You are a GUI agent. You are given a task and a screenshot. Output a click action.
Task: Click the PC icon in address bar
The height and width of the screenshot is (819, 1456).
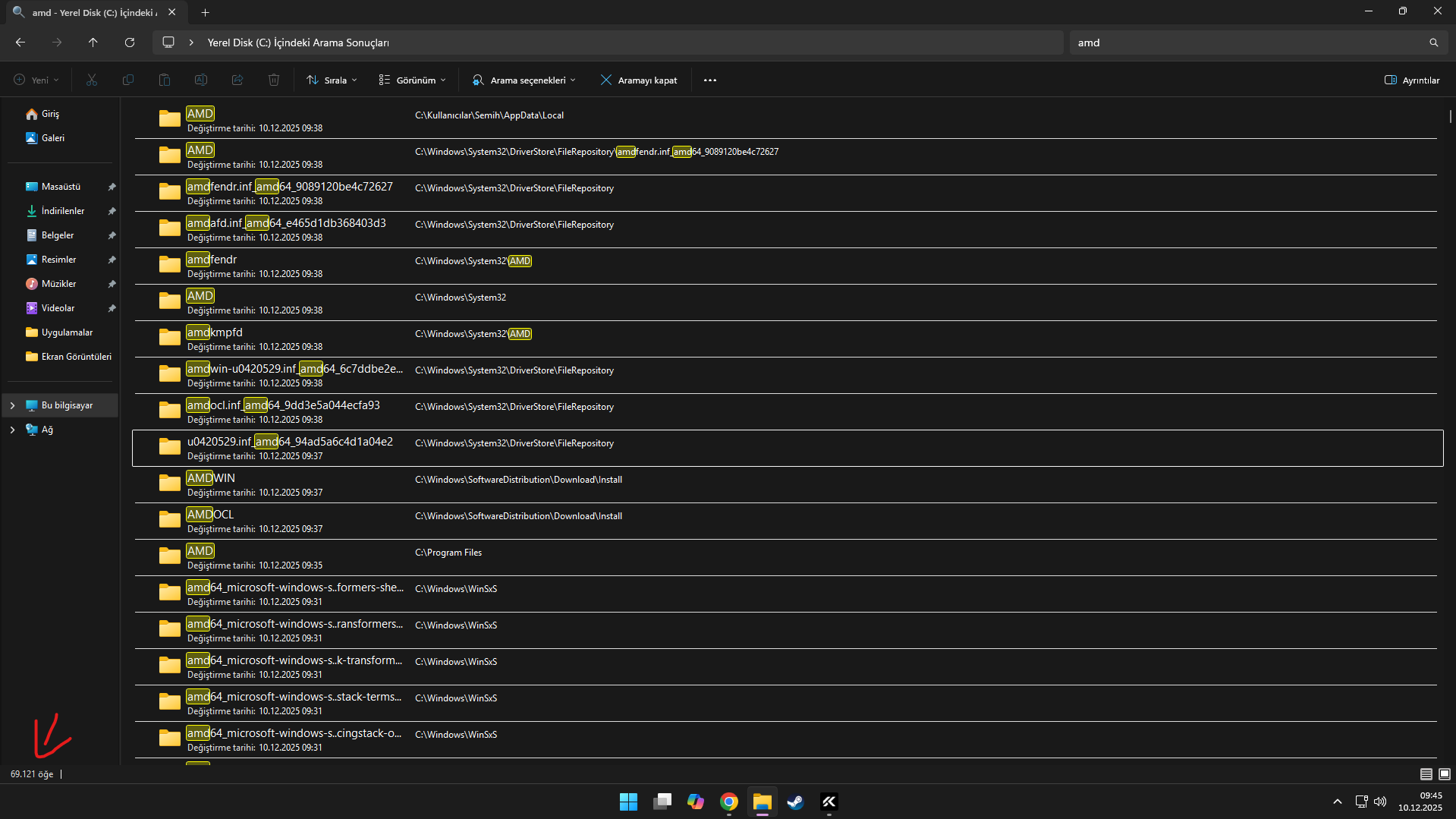[x=168, y=43]
